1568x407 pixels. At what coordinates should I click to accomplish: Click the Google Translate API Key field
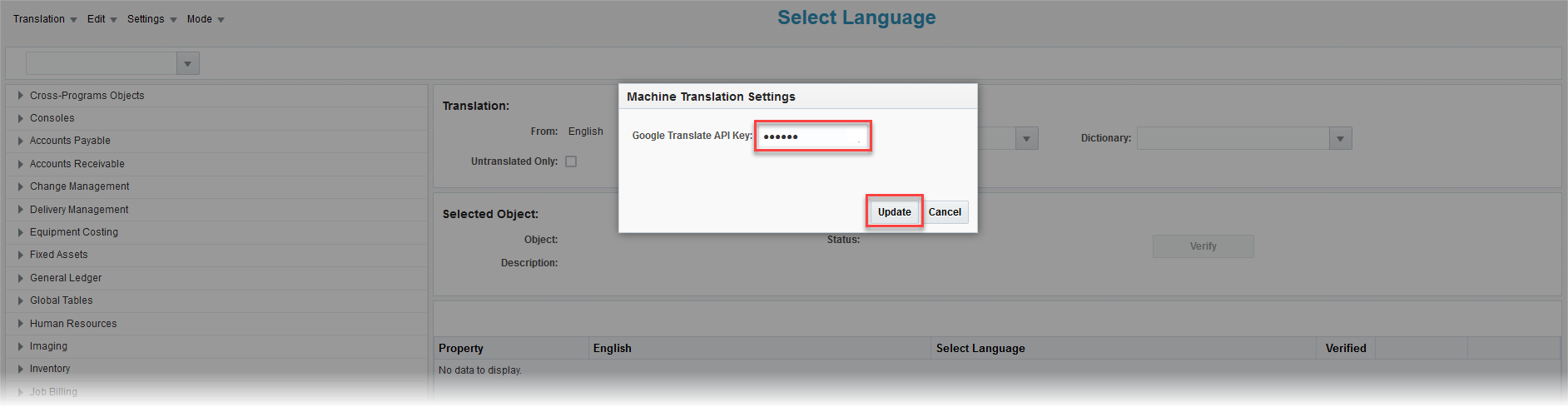(812, 136)
